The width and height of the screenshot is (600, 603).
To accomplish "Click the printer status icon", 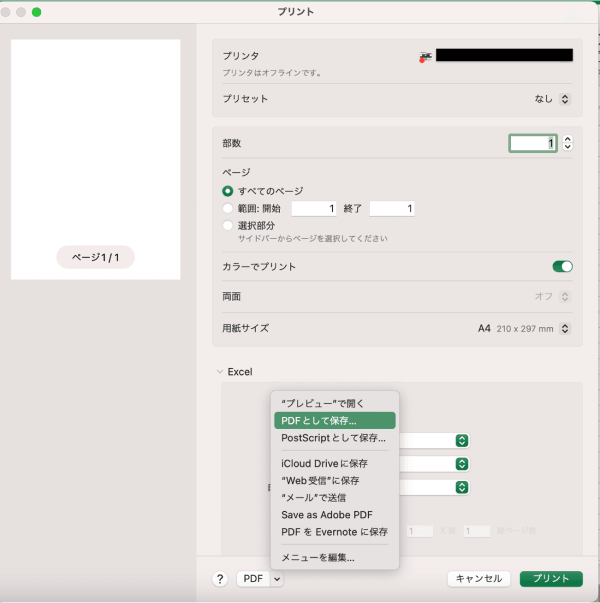I will point(425,57).
